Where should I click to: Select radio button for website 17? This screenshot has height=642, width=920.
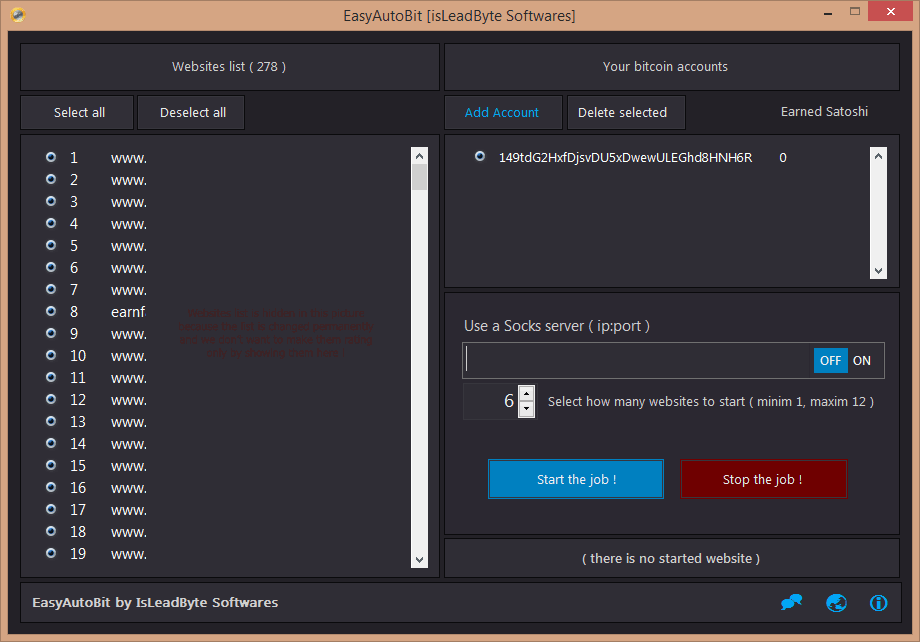tap(51, 509)
